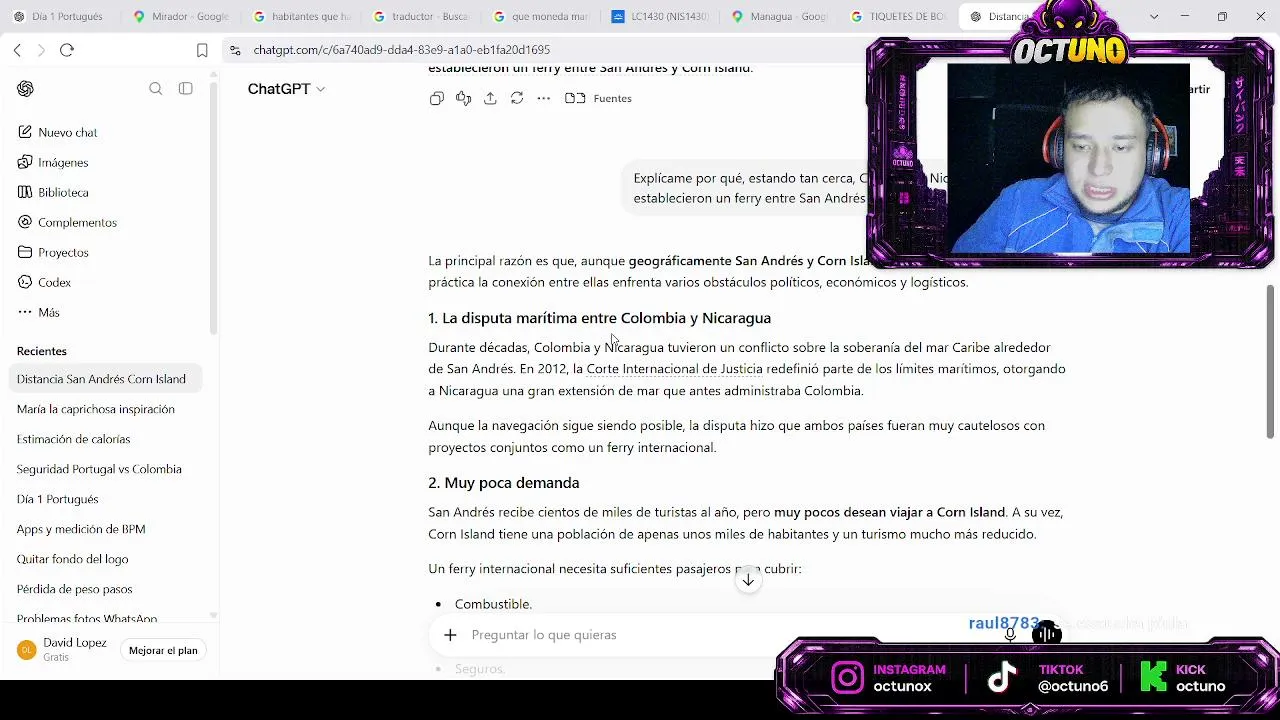The height and width of the screenshot is (720, 1280).
Task: Click the bookmark icon beside address bar
Action: [x=202, y=50]
